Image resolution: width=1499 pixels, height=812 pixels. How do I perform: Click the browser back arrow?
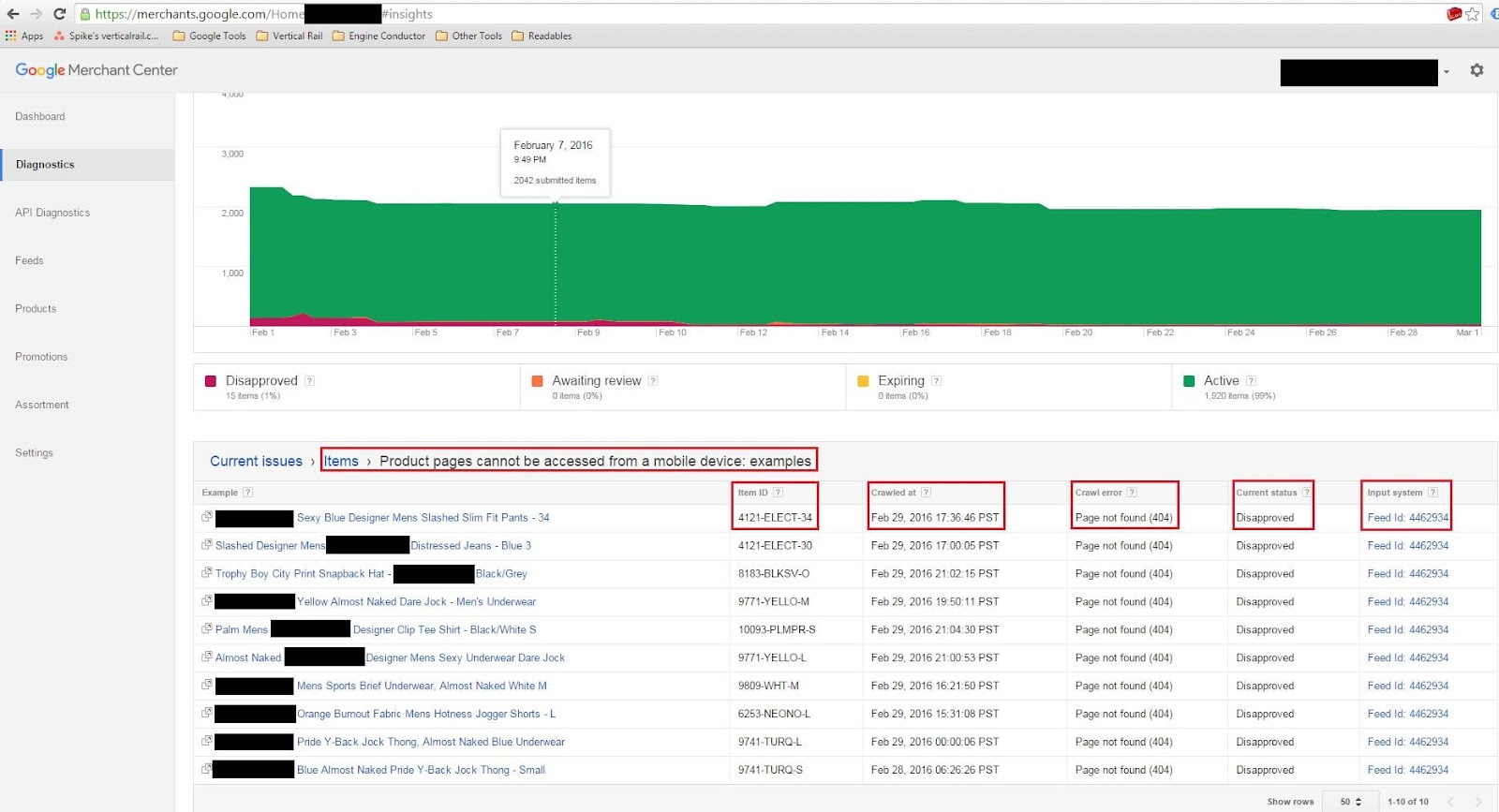point(12,14)
